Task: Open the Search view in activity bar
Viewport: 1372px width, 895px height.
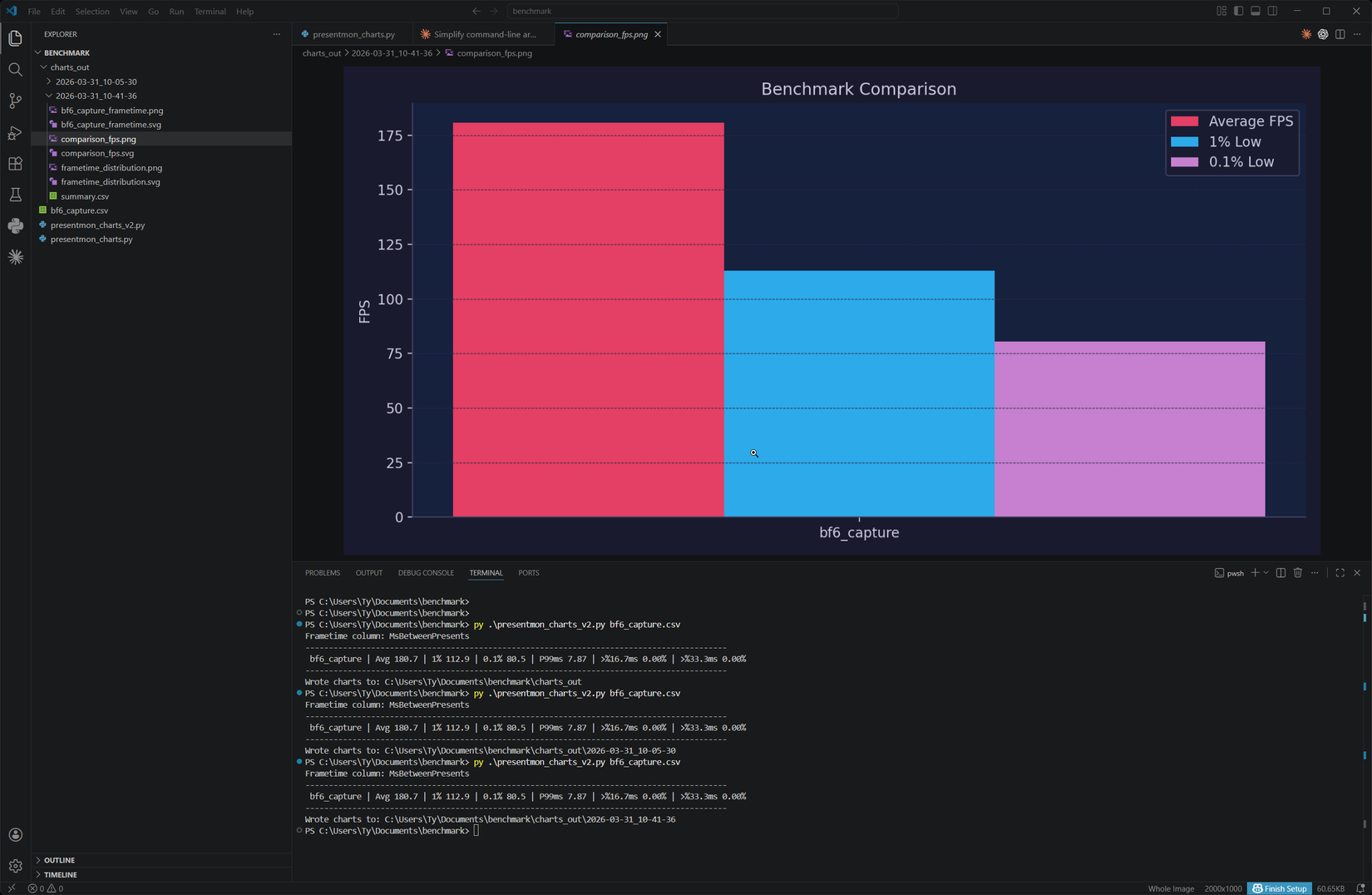Action: coord(15,70)
